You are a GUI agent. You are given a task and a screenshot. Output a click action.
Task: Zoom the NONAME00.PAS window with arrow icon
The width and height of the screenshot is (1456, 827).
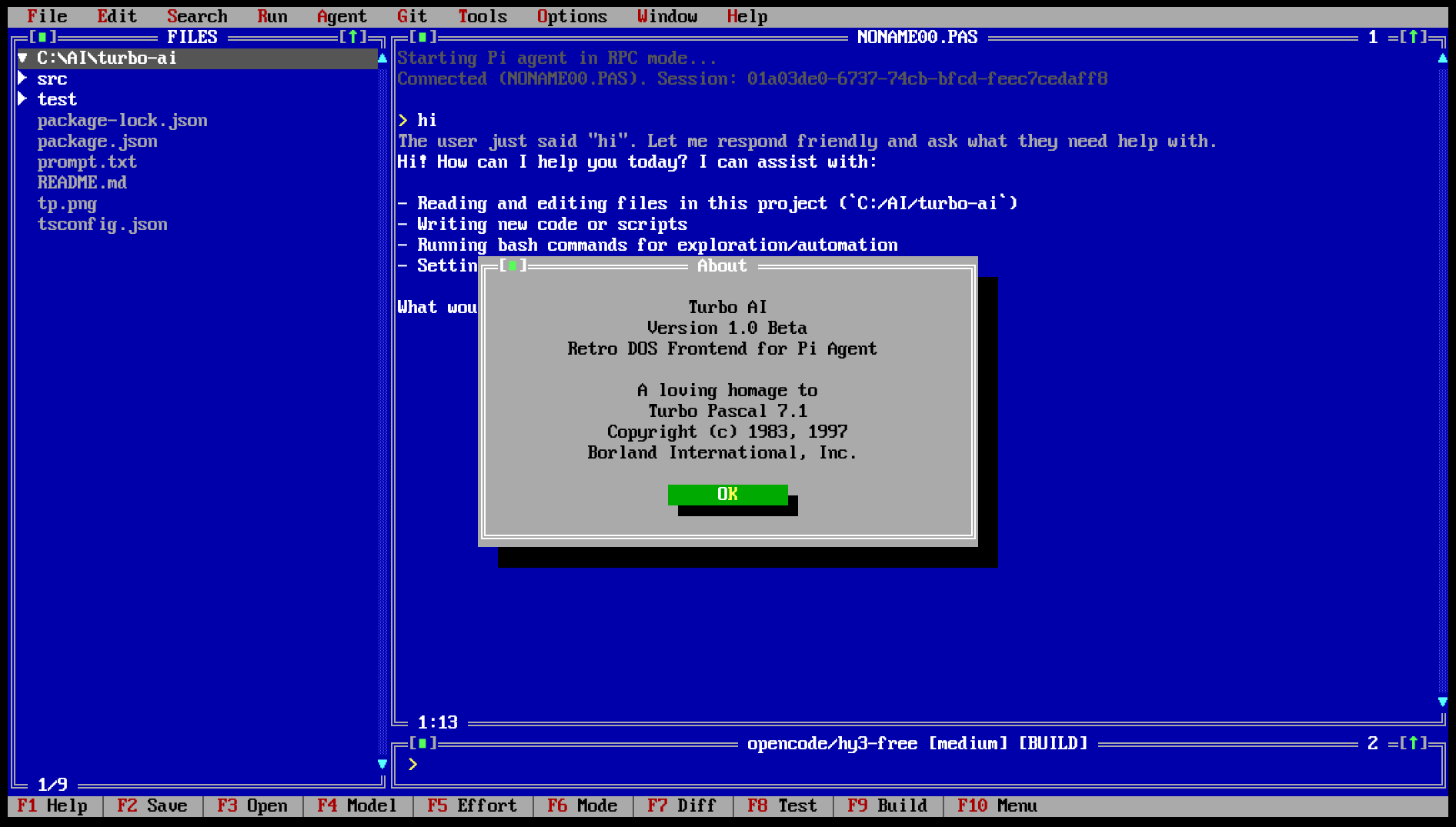point(1414,37)
